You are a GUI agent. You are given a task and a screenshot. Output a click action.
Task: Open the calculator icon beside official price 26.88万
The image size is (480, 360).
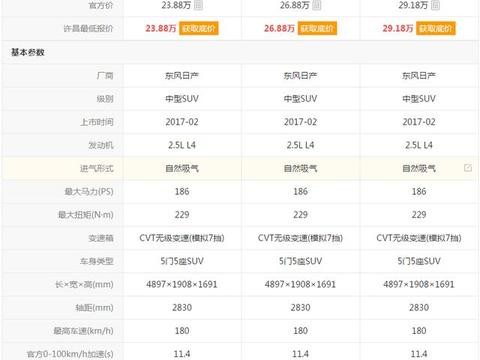tap(317, 5)
